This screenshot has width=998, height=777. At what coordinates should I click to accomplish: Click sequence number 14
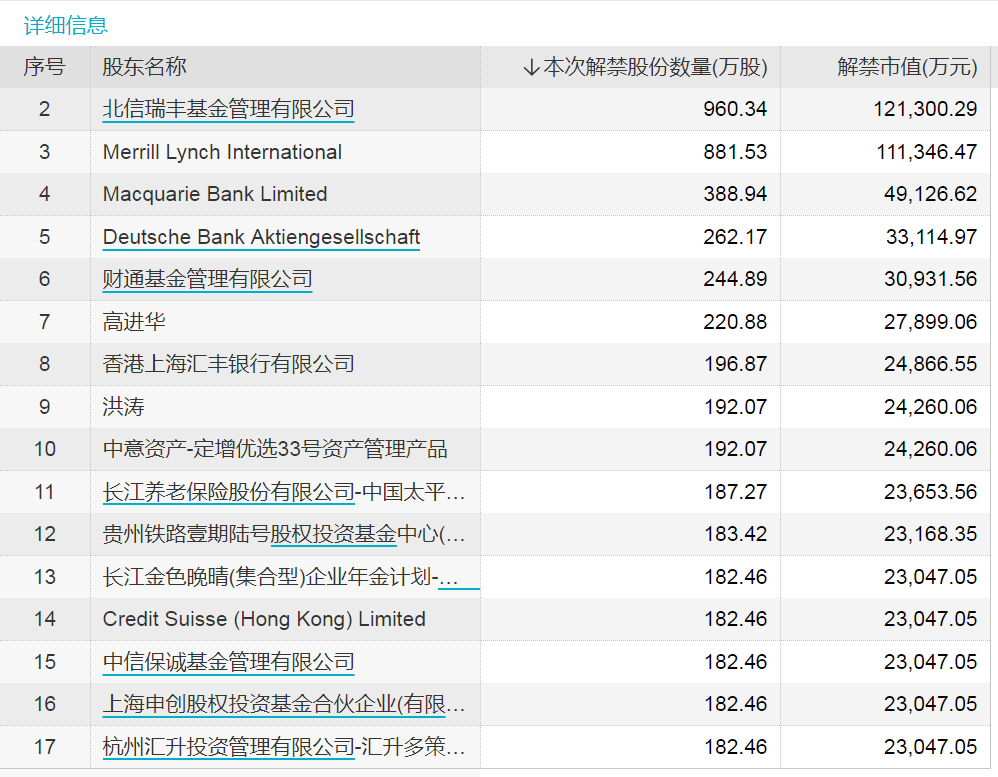45,619
